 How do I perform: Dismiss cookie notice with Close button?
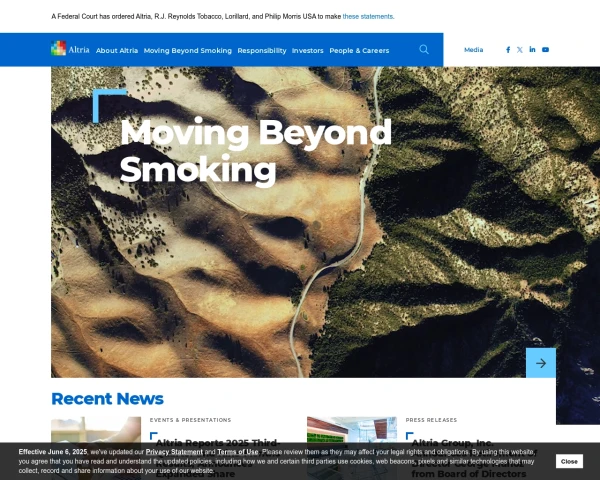click(x=569, y=461)
